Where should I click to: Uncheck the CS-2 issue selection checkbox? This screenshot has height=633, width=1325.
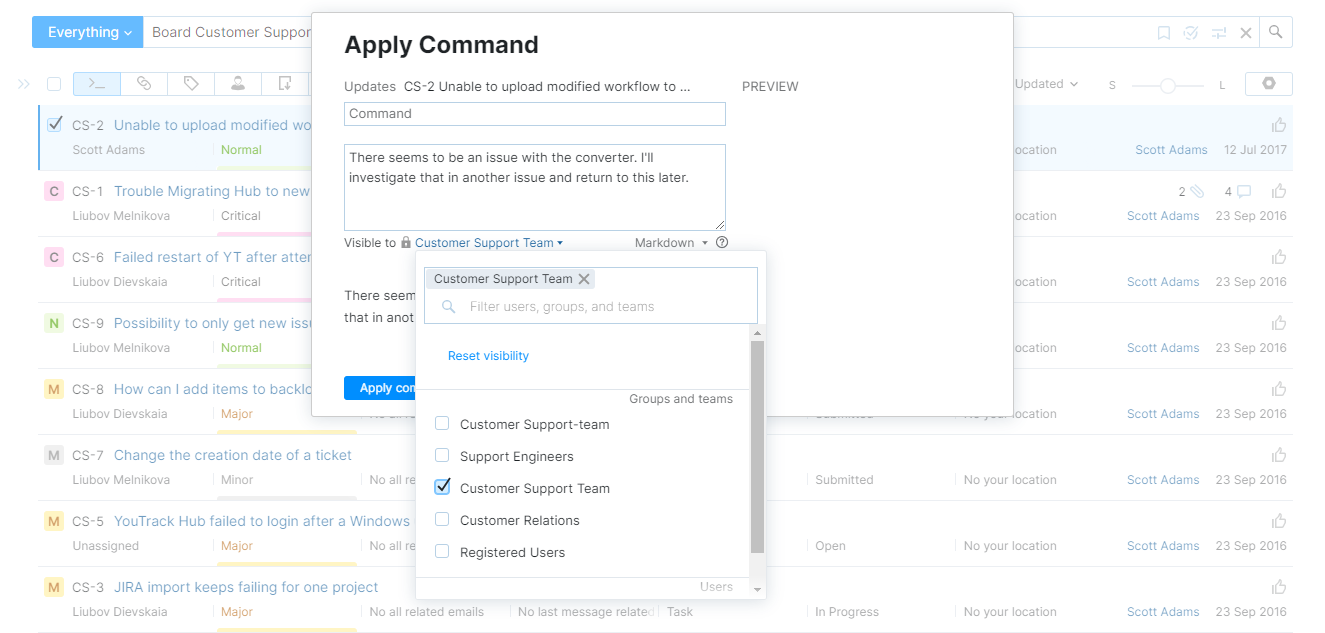click(54, 124)
